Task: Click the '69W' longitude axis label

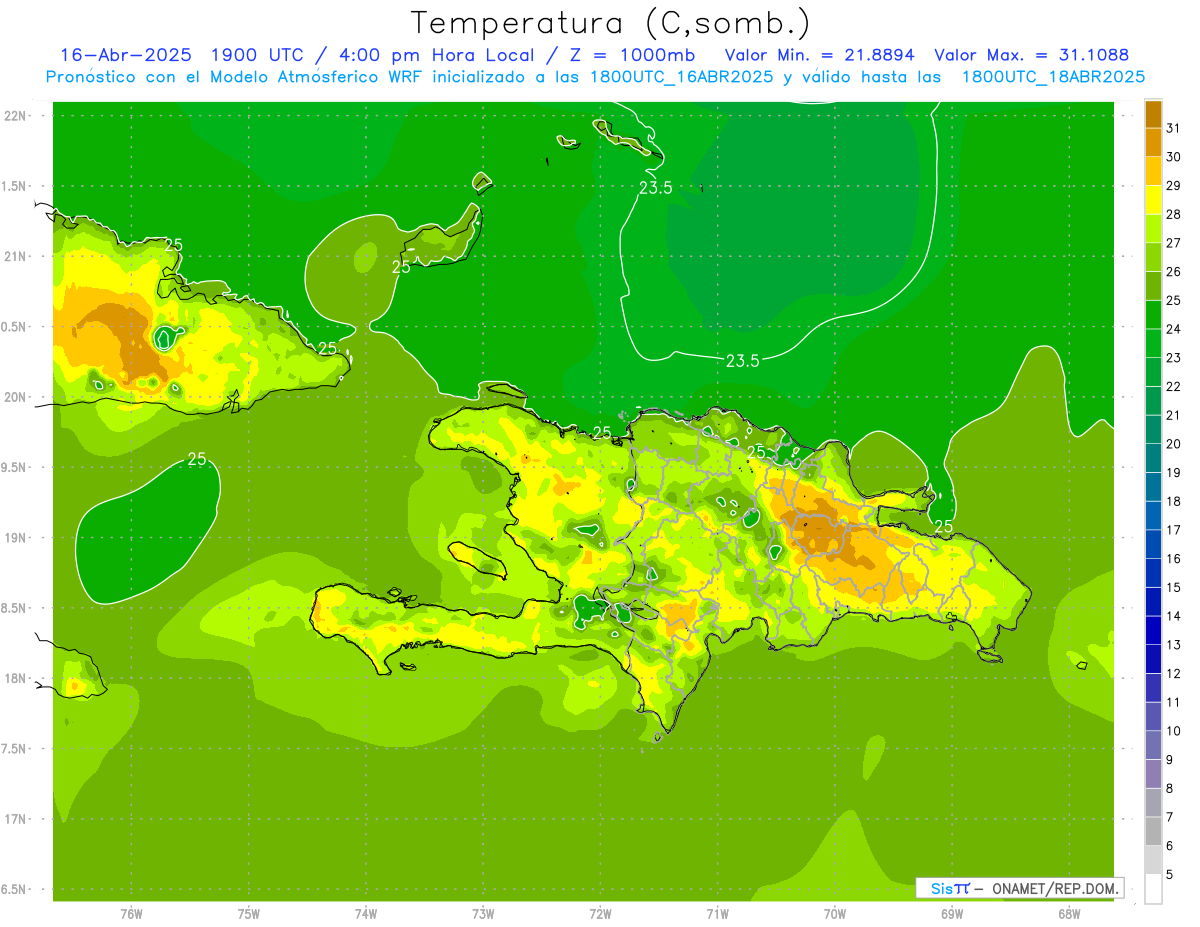Action: coord(952,913)
